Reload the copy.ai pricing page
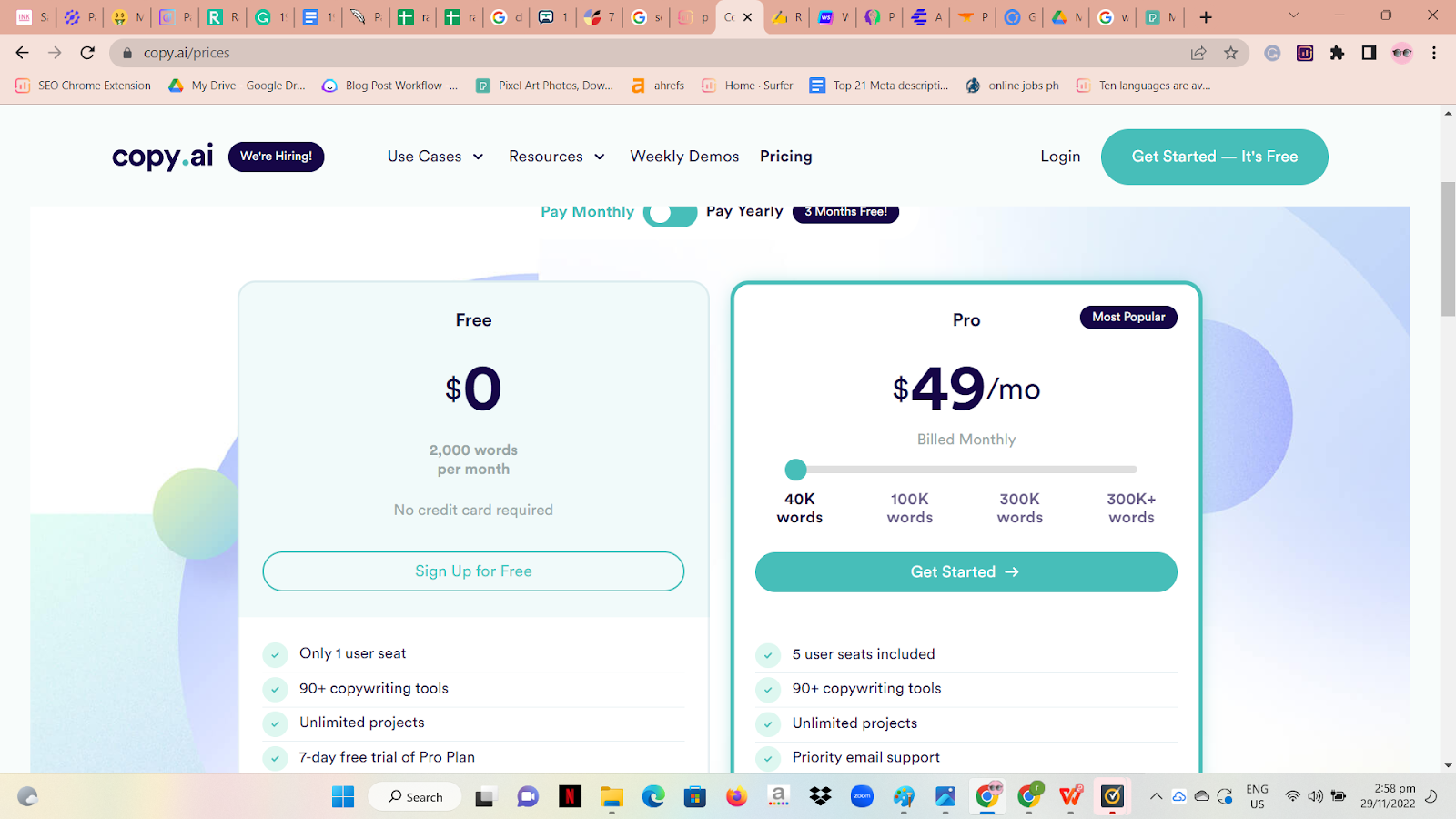This screenshot has height=819, width=1456. tap(87, 53)
